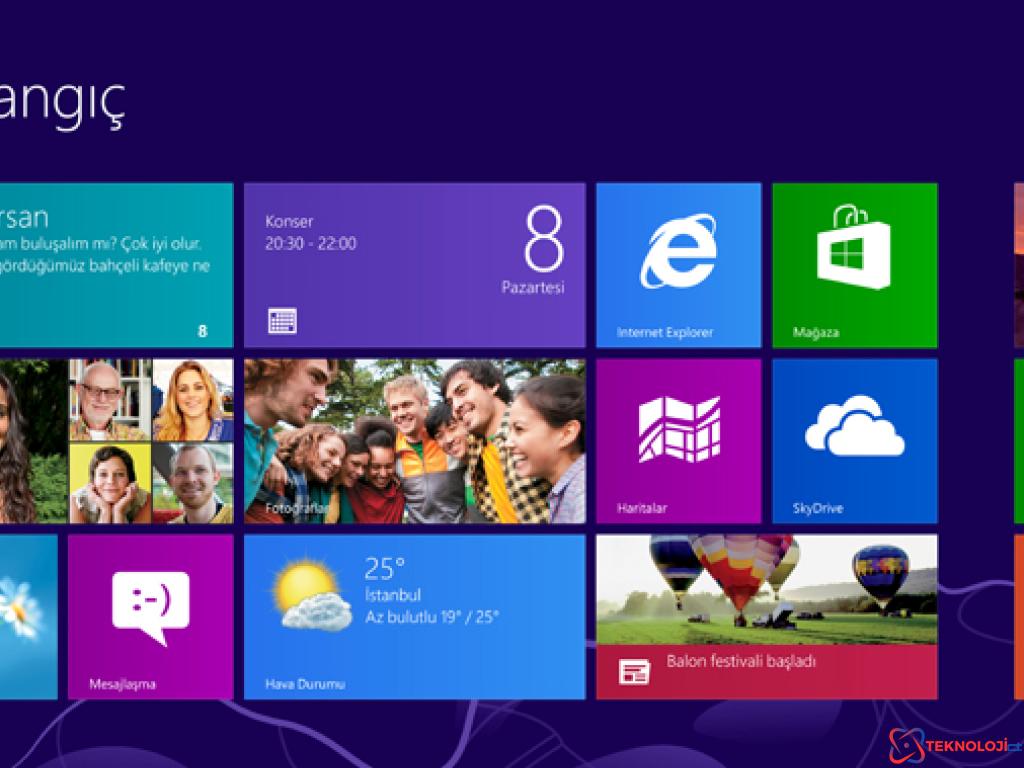Open the Fotoğraflar group photo tile
The height and width of the screenshot is (768, 1024).
pos(414,440)
